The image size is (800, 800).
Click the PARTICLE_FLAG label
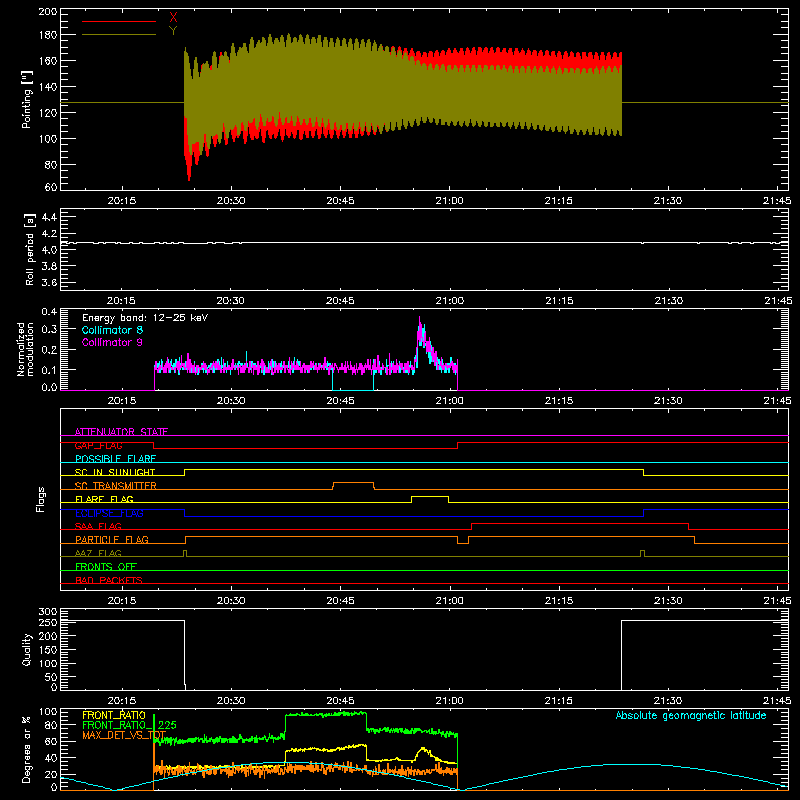(x=112, y=539)
